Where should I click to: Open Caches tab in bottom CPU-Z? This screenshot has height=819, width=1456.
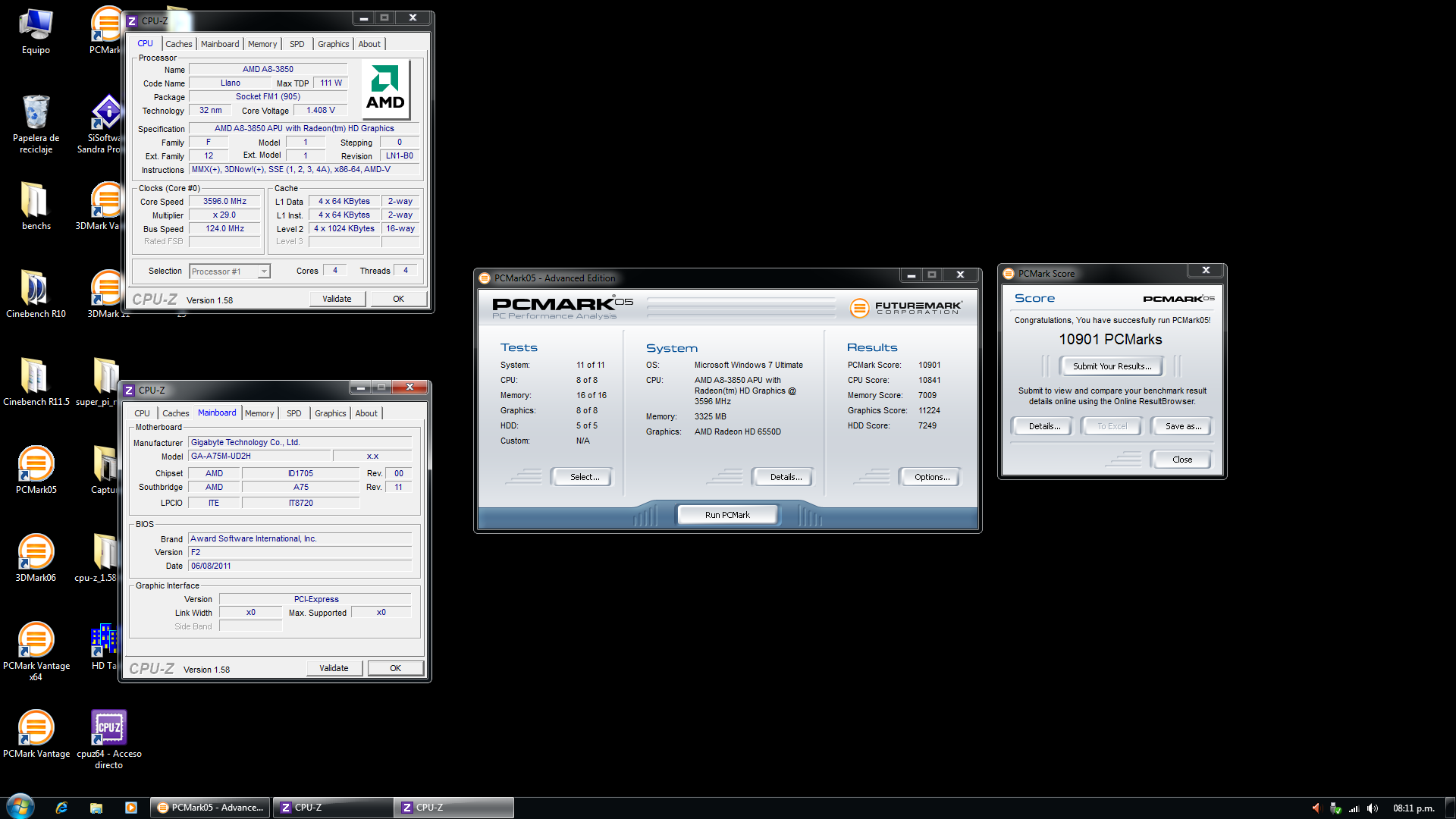pos(176,413)
